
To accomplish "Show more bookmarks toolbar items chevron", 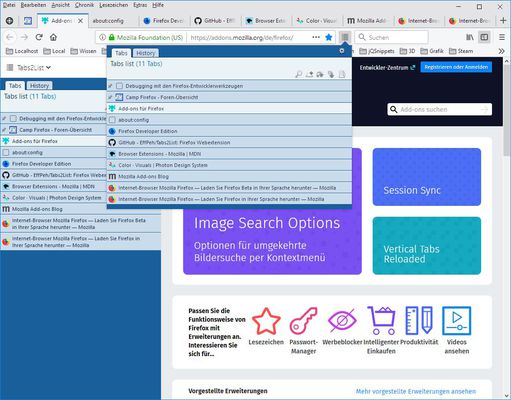I will click(x=501, y=51).
